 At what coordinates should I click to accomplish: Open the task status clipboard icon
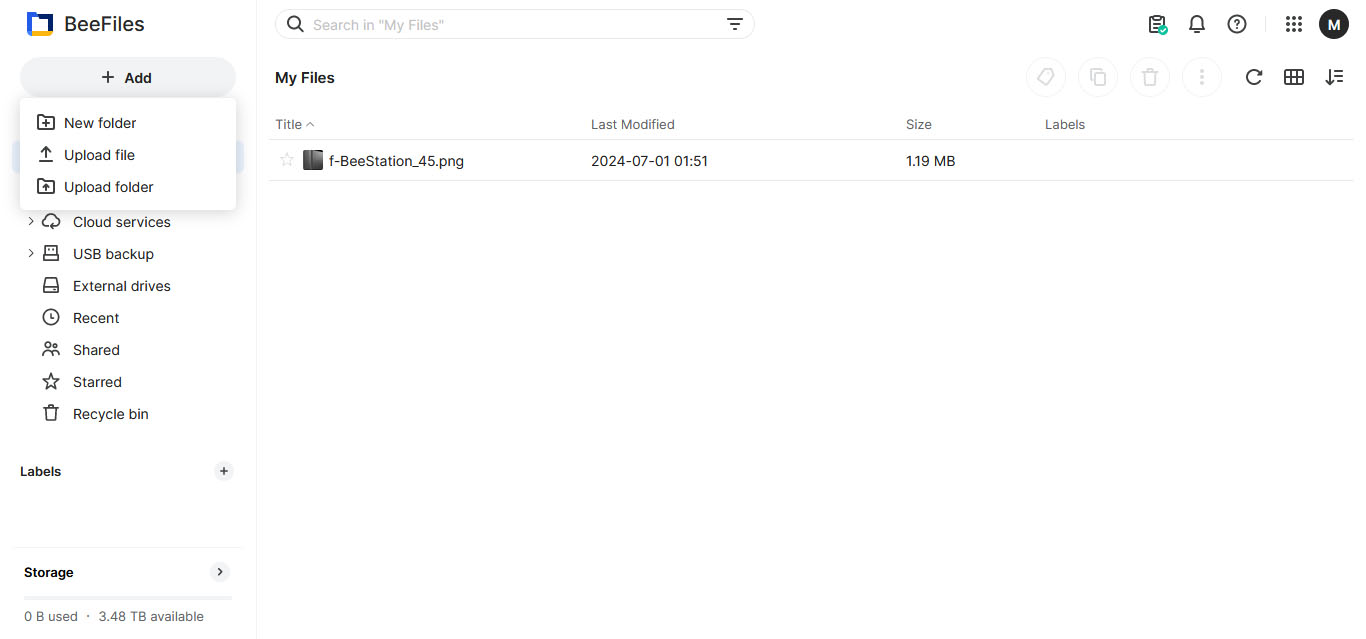click(x=1157, y=25)
